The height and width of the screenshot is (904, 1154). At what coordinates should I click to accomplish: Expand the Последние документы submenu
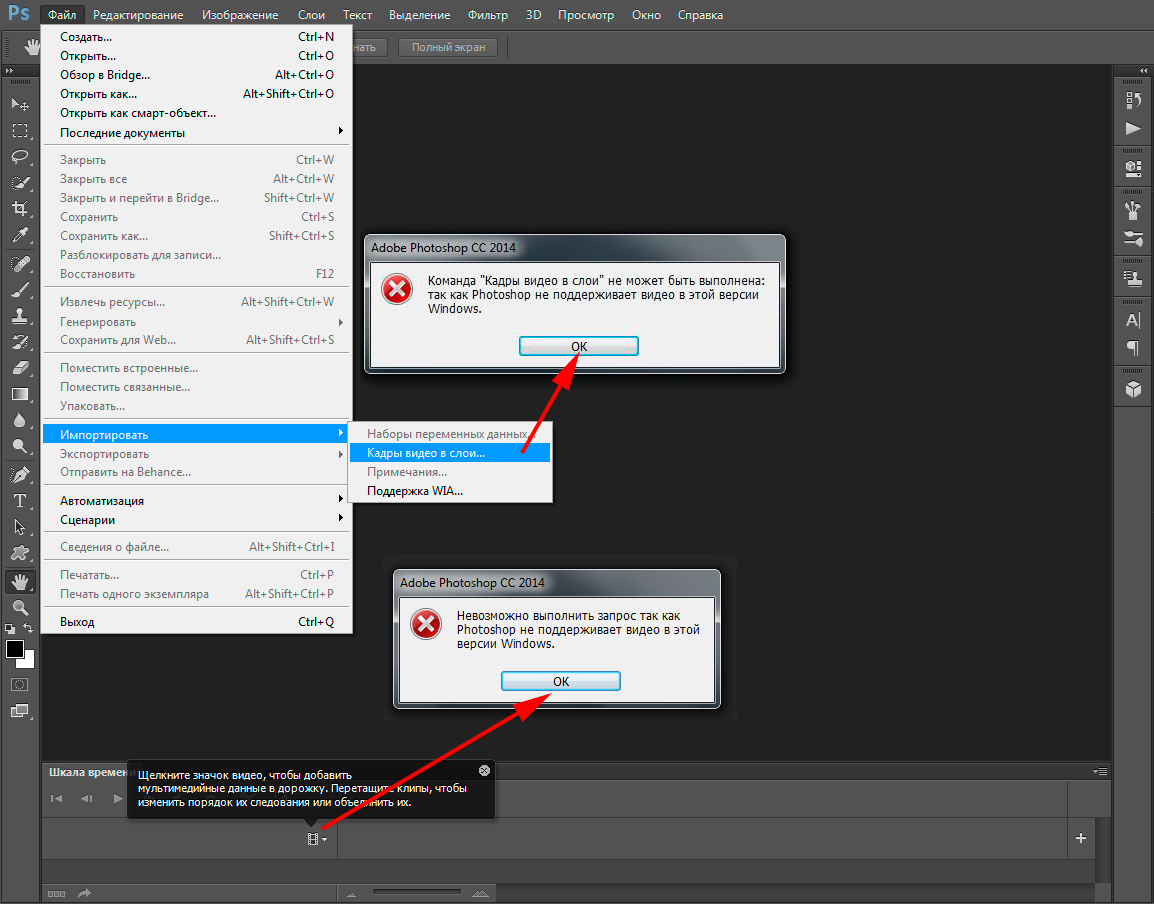[x=195, y=133]
